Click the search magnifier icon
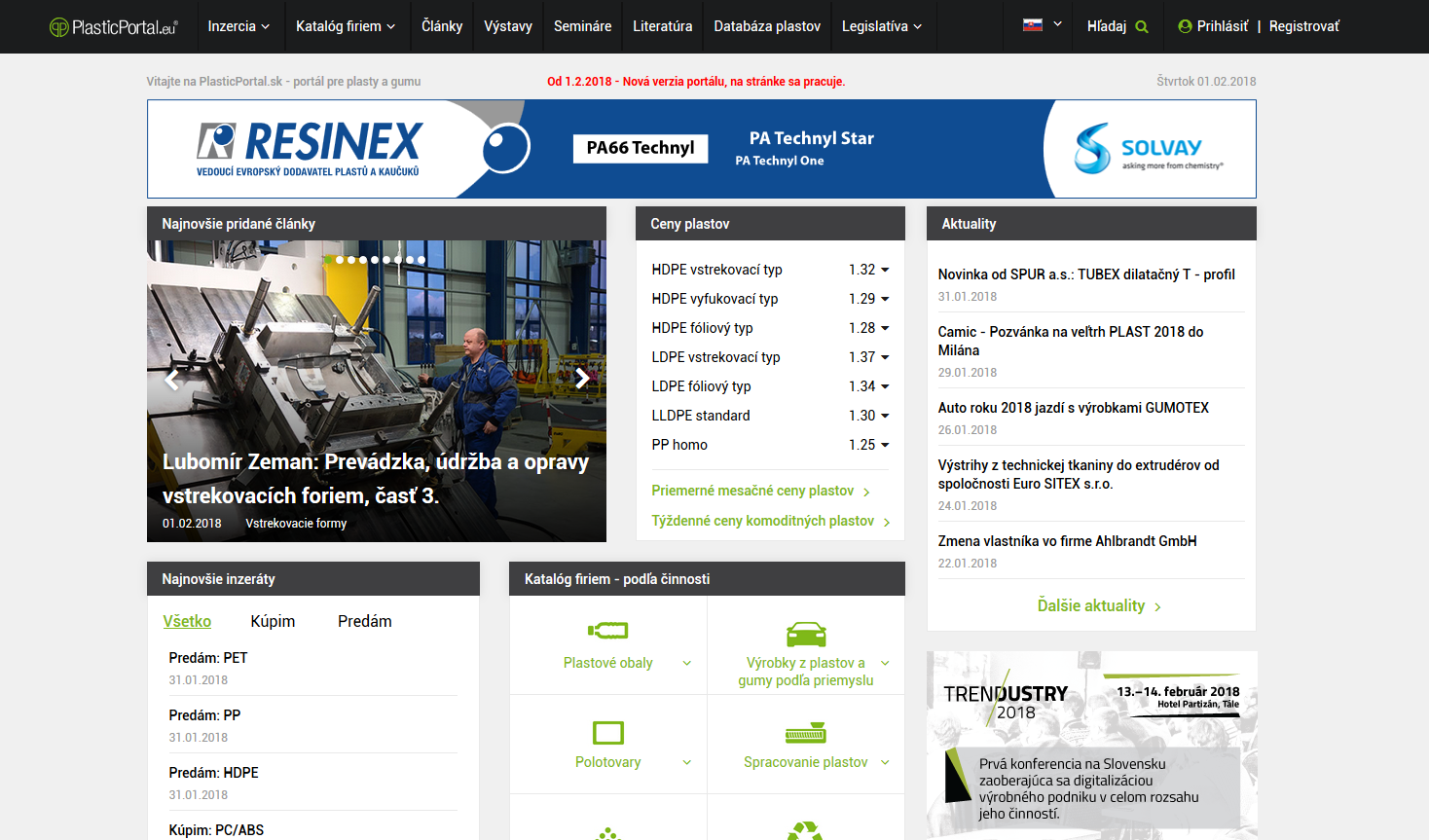1429x840 pixels. (1142, 27)
